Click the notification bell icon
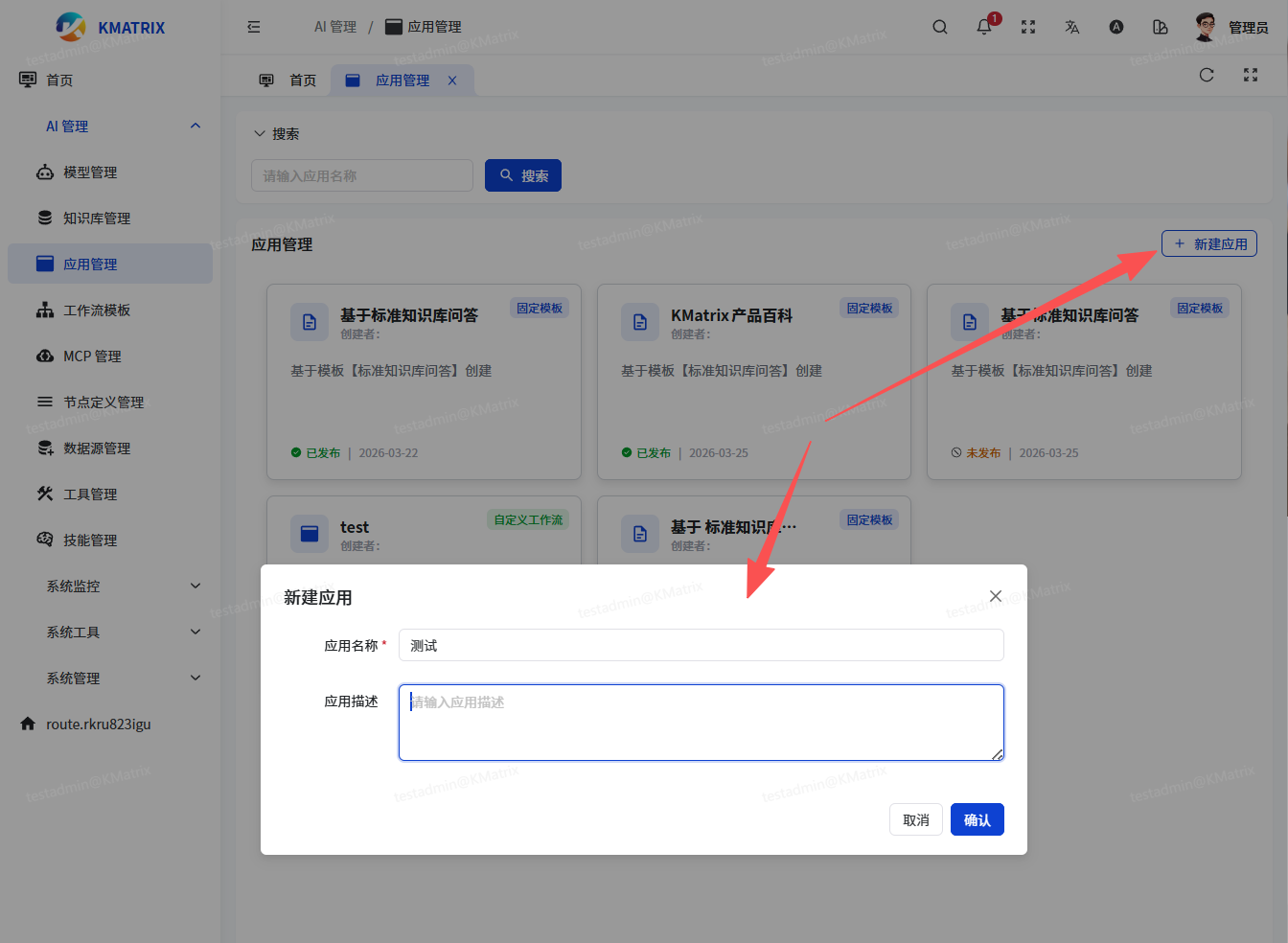 (x=984, y=27)
